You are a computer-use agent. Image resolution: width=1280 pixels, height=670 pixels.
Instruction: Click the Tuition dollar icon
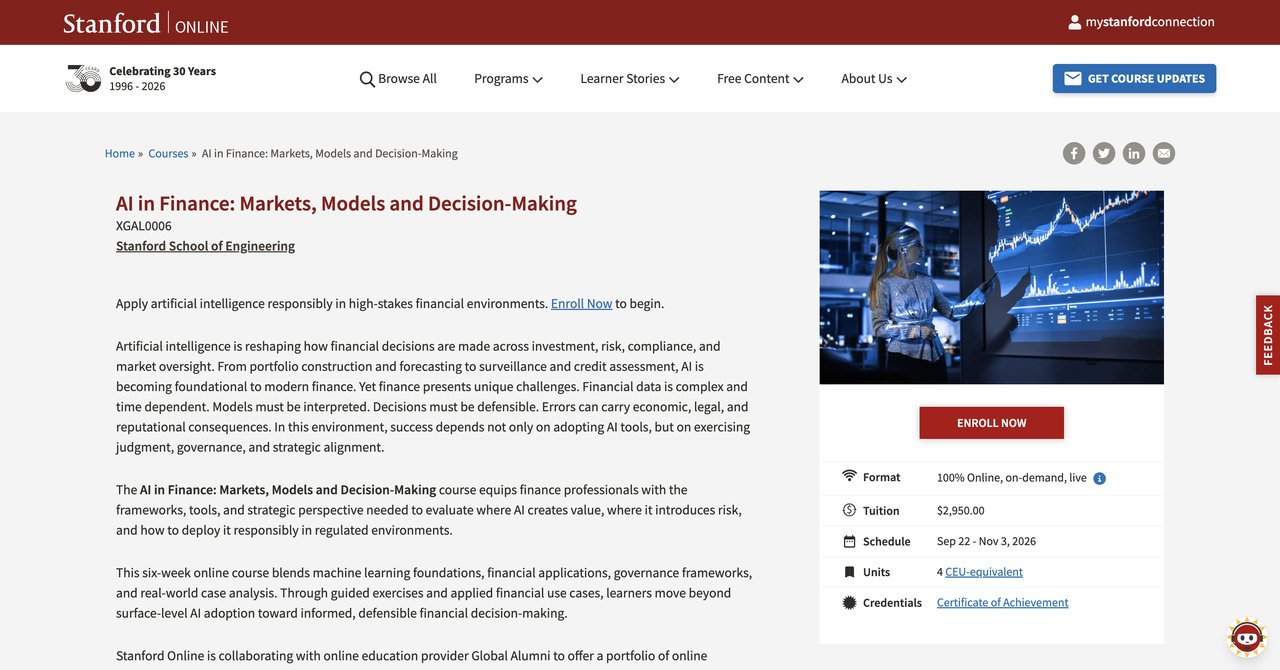[850, 510]
